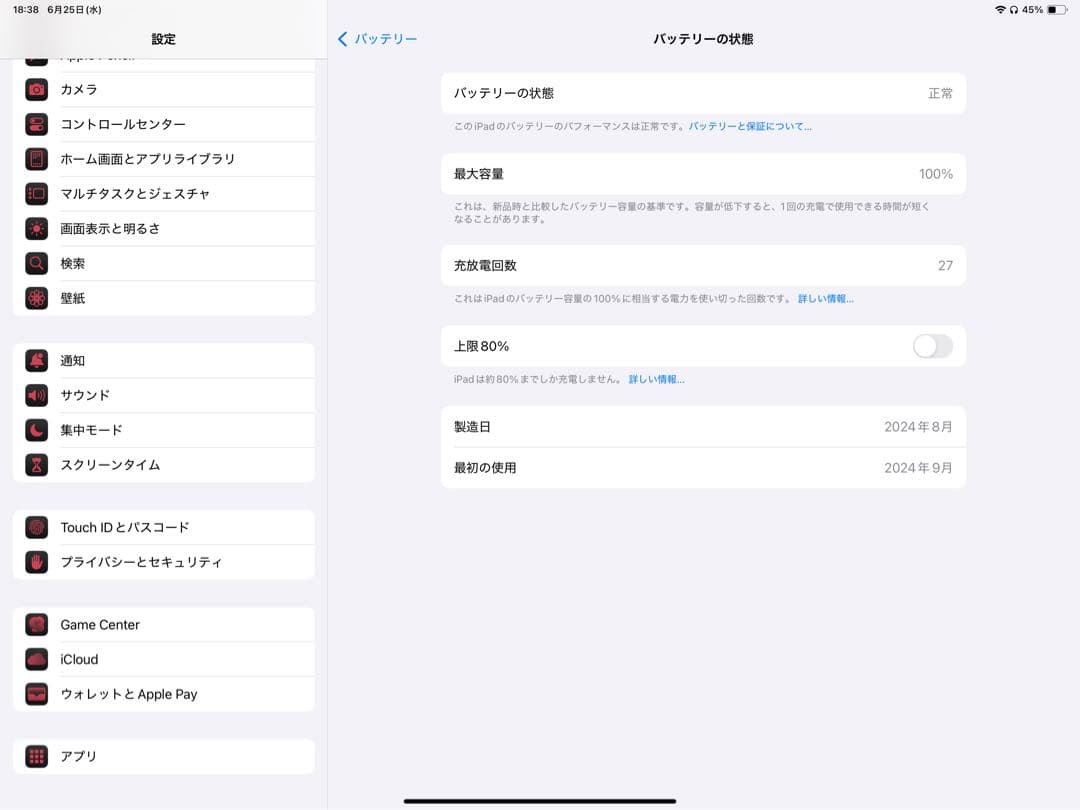Image resolution: width=1080 pixels, height=810 pixels.
Task: Open the サウンド speaker icon
Action: pyautogui.click(x=37, y=395)
